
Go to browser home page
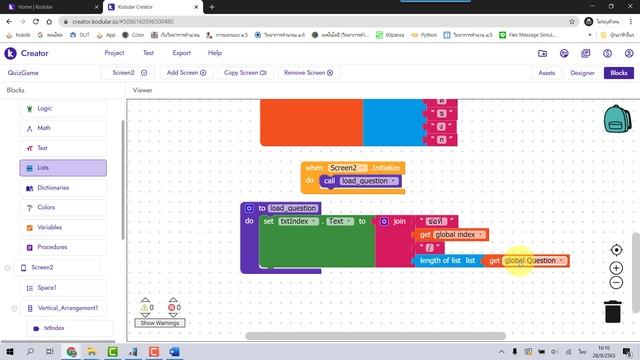click(49, 22)
